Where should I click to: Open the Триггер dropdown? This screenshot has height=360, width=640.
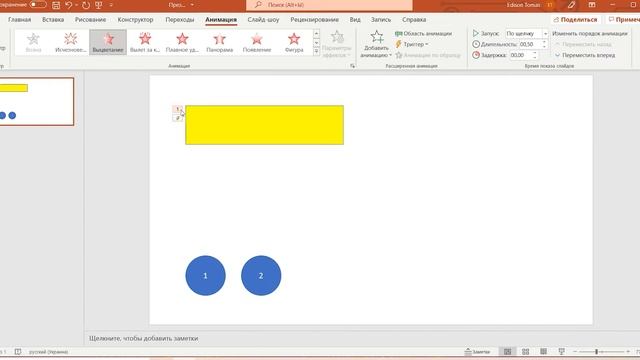412,44
